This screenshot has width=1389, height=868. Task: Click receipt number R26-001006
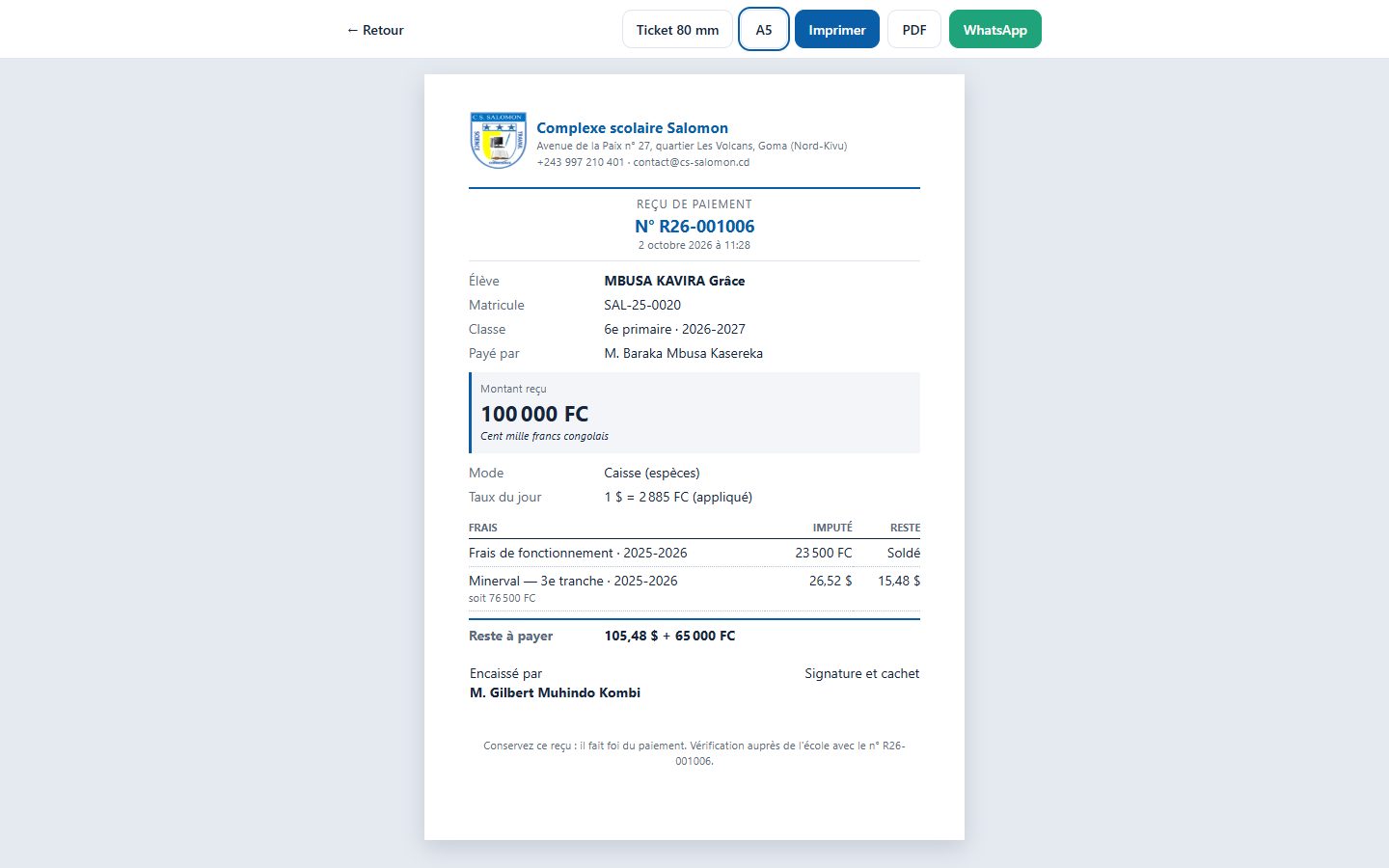pos(694,227)
